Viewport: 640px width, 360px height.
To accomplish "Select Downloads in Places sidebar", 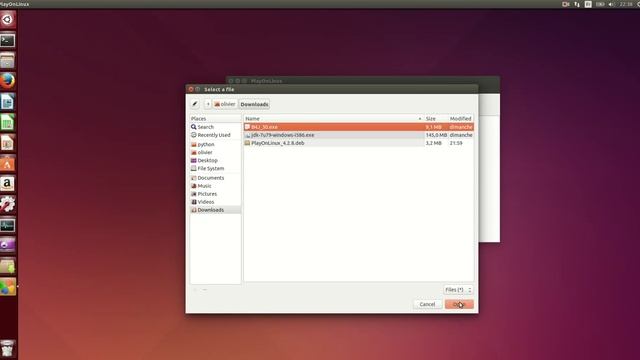I will point(215,210).
